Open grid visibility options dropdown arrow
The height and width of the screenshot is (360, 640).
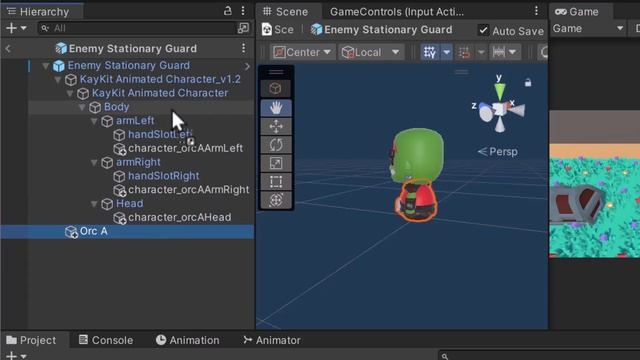447,52
